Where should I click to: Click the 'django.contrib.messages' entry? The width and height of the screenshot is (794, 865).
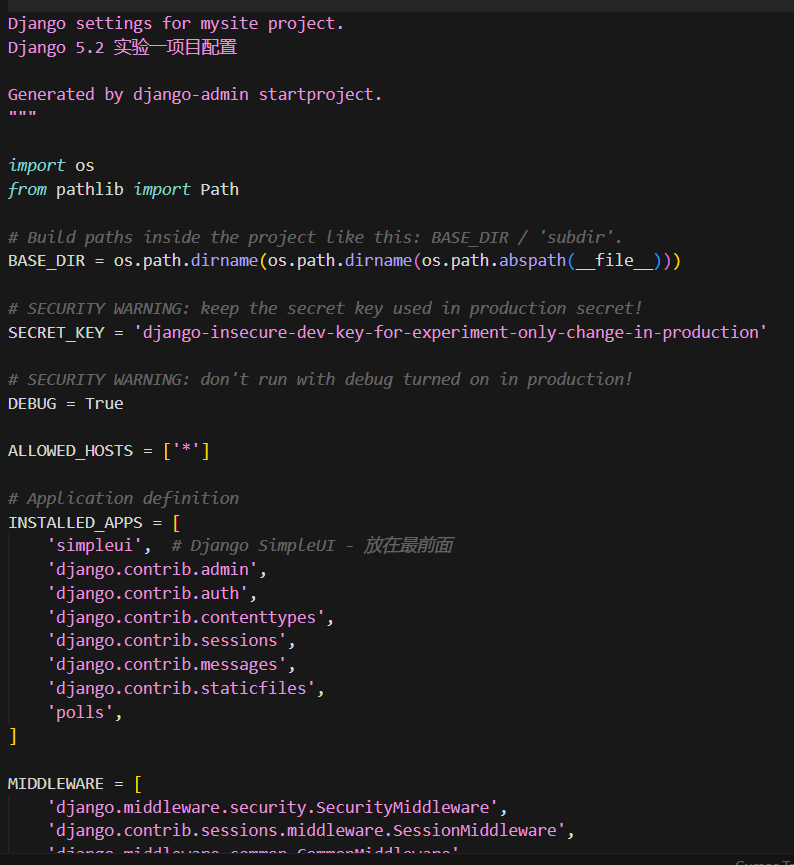coord(167,665)
